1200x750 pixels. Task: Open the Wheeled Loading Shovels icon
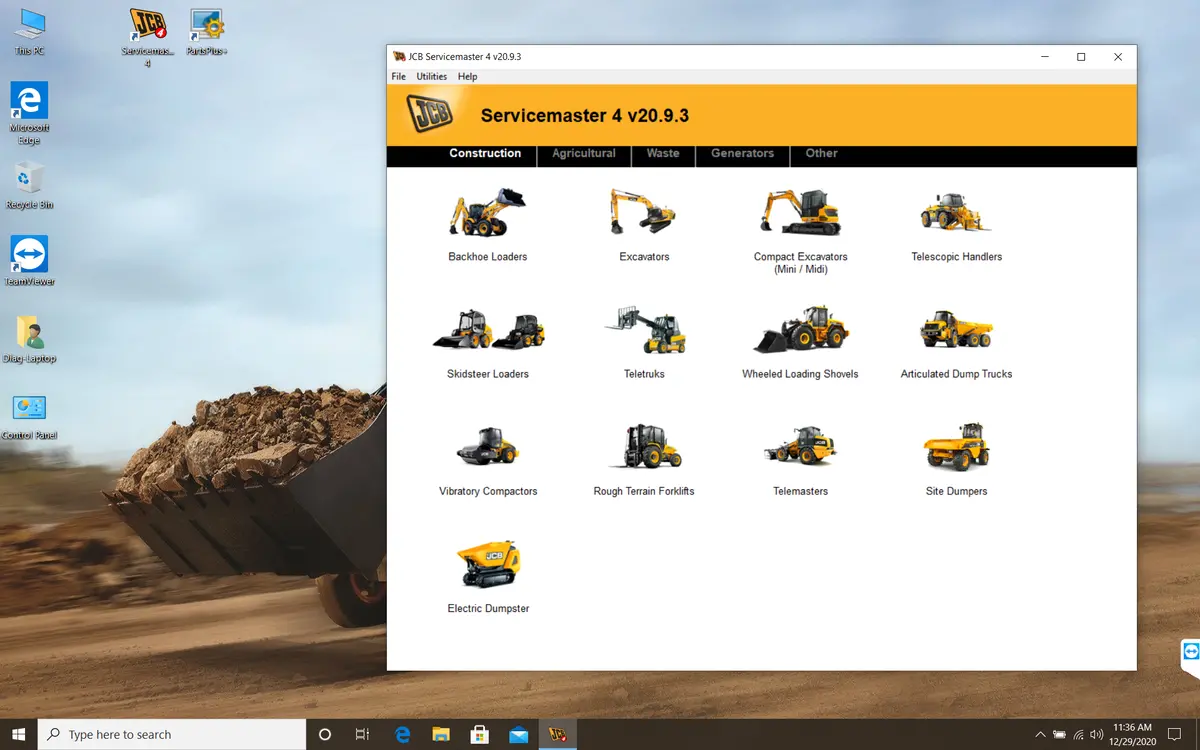(x=800, y=329)
